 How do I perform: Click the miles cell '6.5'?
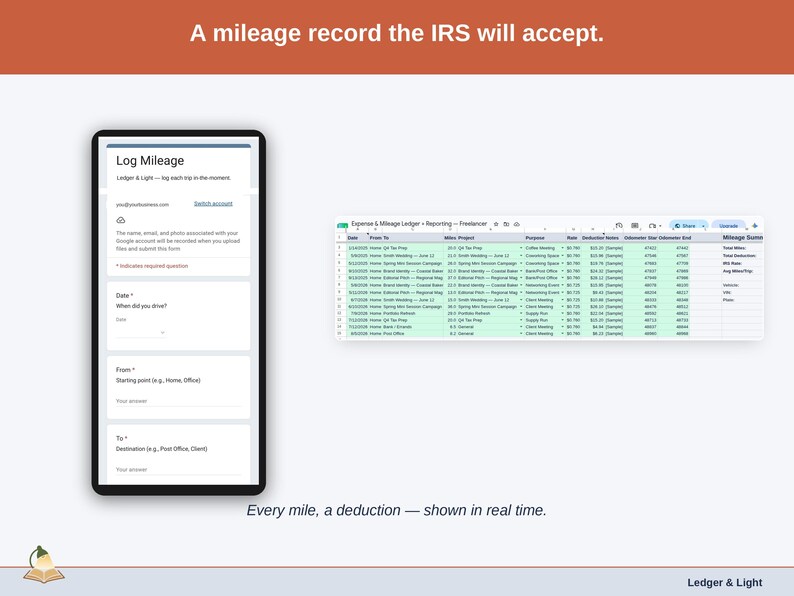click(x=453, y=327)
